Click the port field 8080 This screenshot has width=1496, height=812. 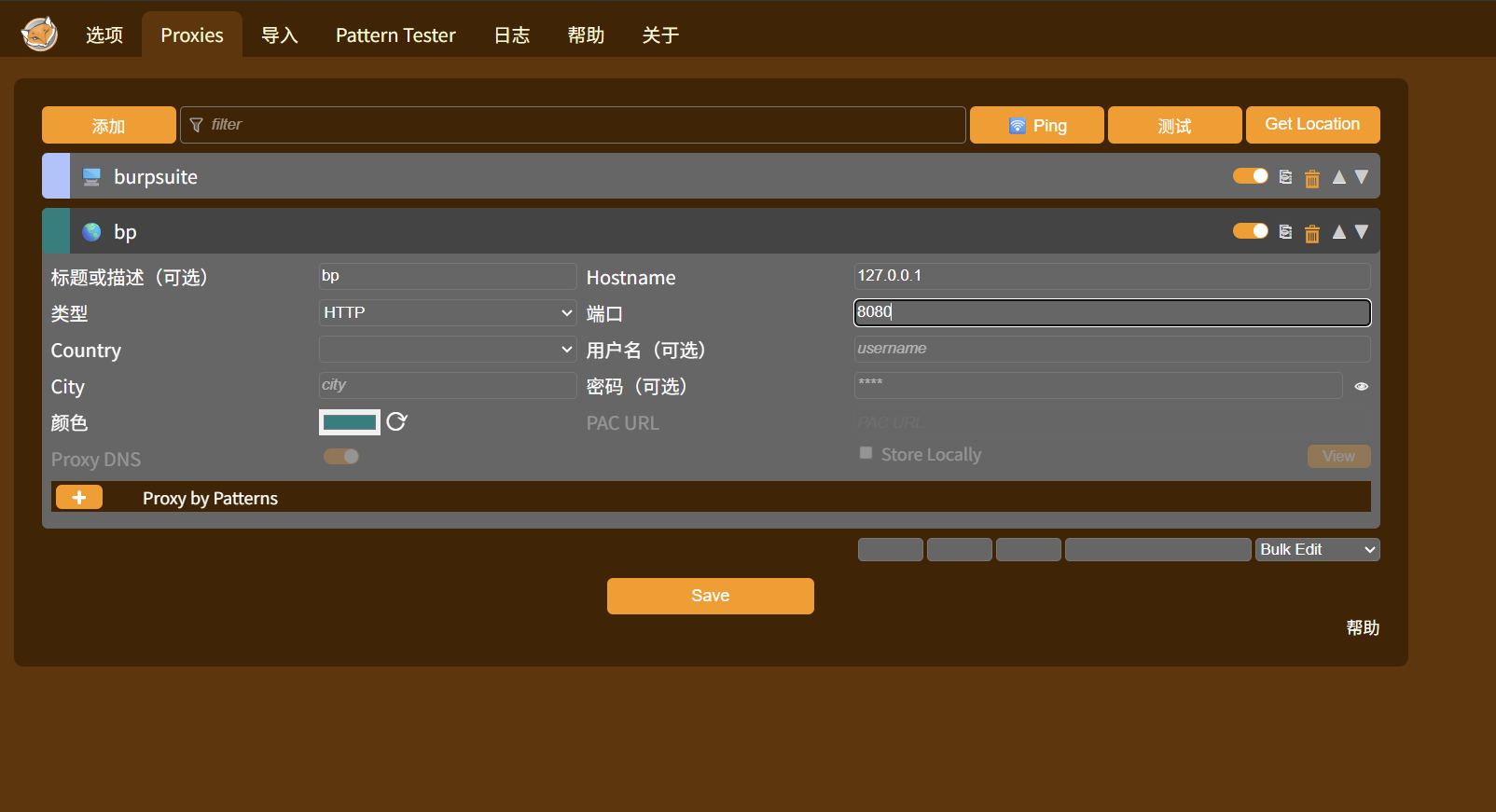click(x=1113, y=312)
